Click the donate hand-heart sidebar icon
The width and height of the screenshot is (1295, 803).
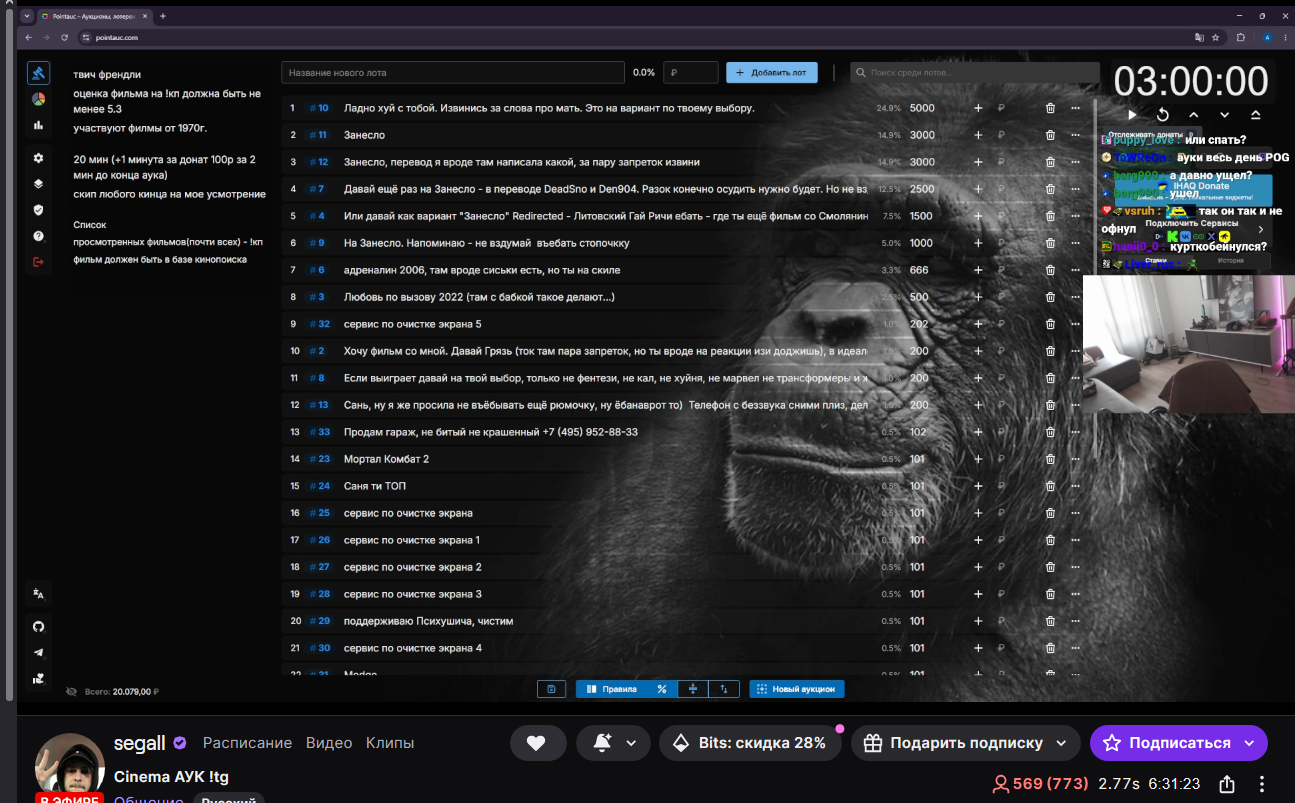point(38,678)
